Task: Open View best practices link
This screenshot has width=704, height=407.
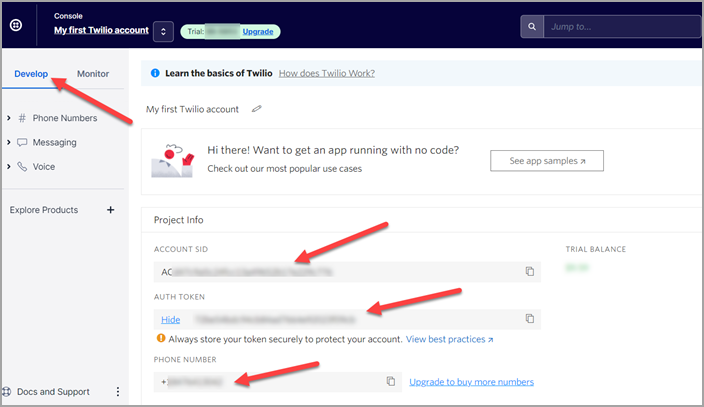Action: [x=449, y=339]
